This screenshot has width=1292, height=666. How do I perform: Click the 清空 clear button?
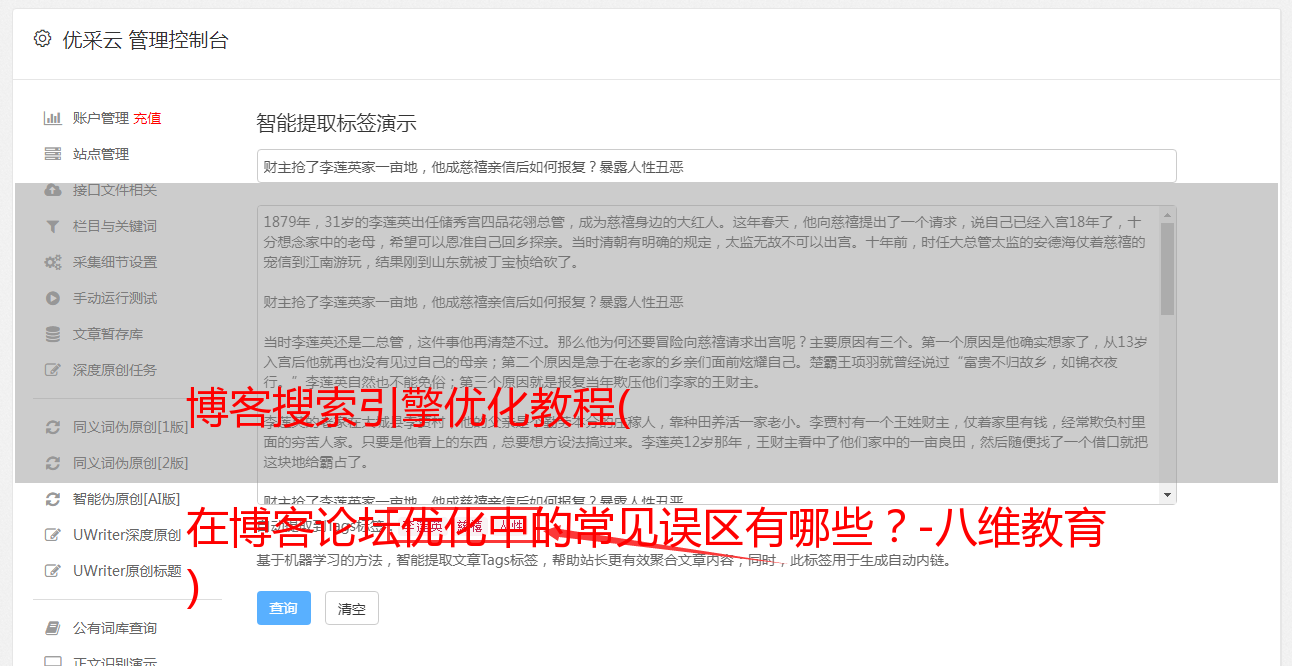point(352,608)
